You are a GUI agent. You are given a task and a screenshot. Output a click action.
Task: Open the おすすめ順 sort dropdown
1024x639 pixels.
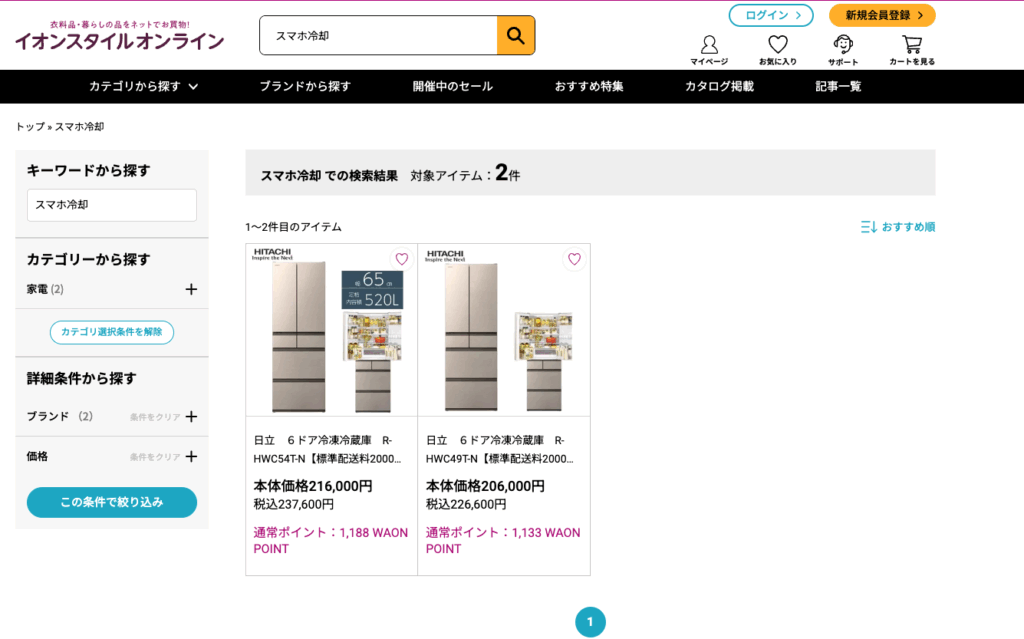[898, 227]
